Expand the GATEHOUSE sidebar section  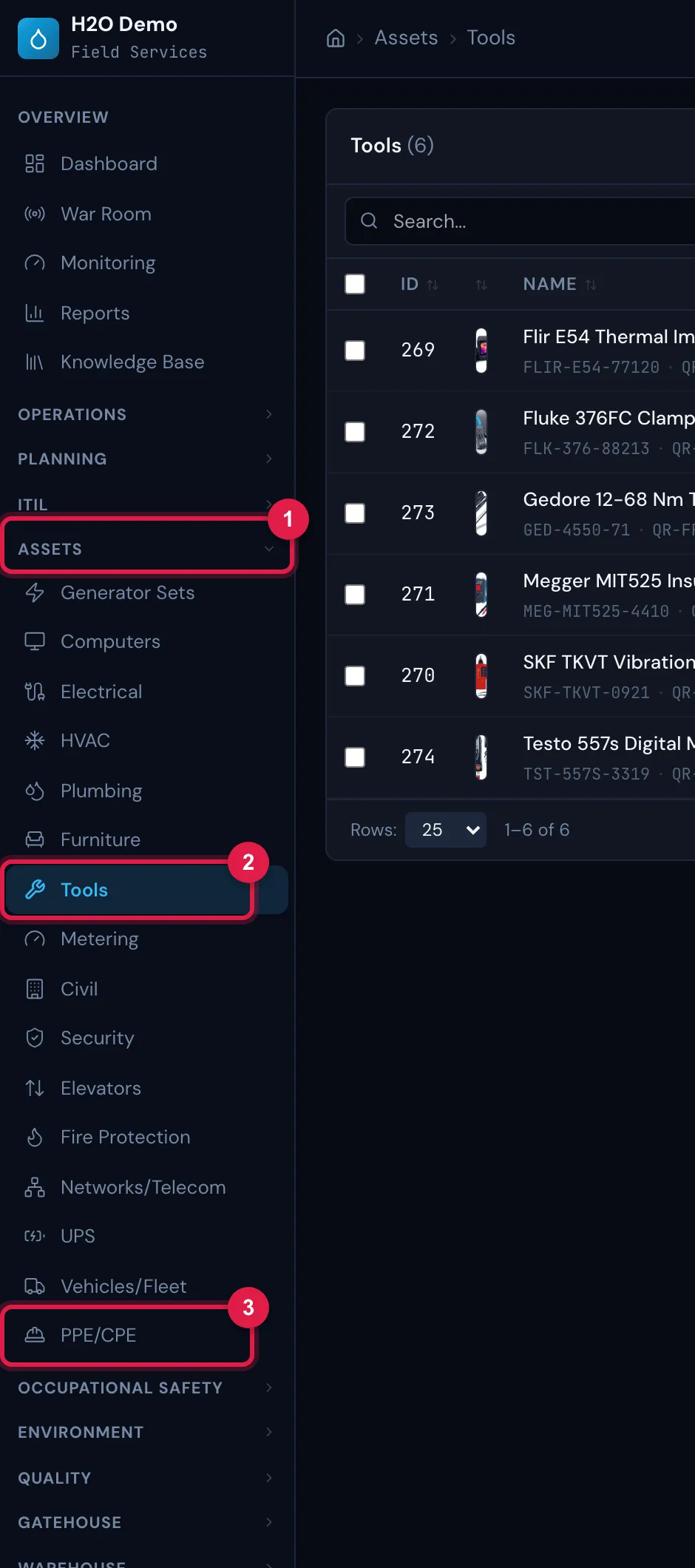145,1522
